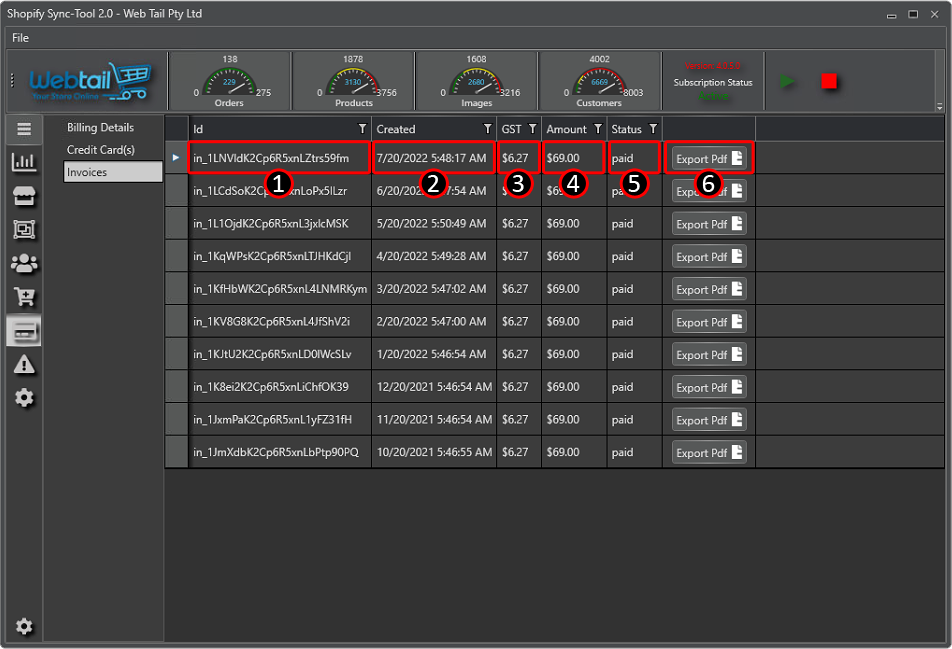Open filter for the Id column
Screen dimensions: 952x649
point(362,129)
